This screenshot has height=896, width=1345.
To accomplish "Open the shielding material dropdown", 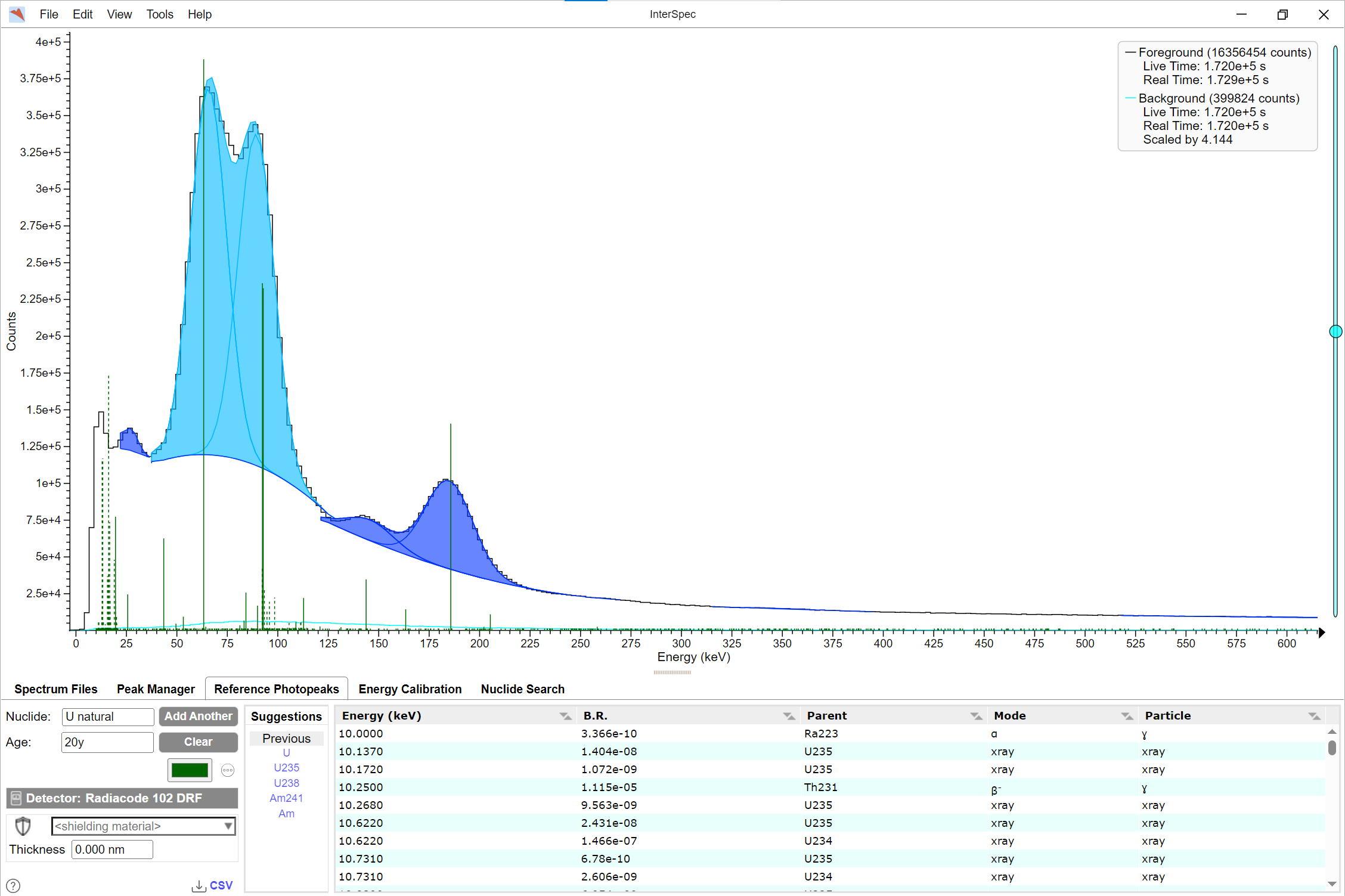I will [143, 826].
